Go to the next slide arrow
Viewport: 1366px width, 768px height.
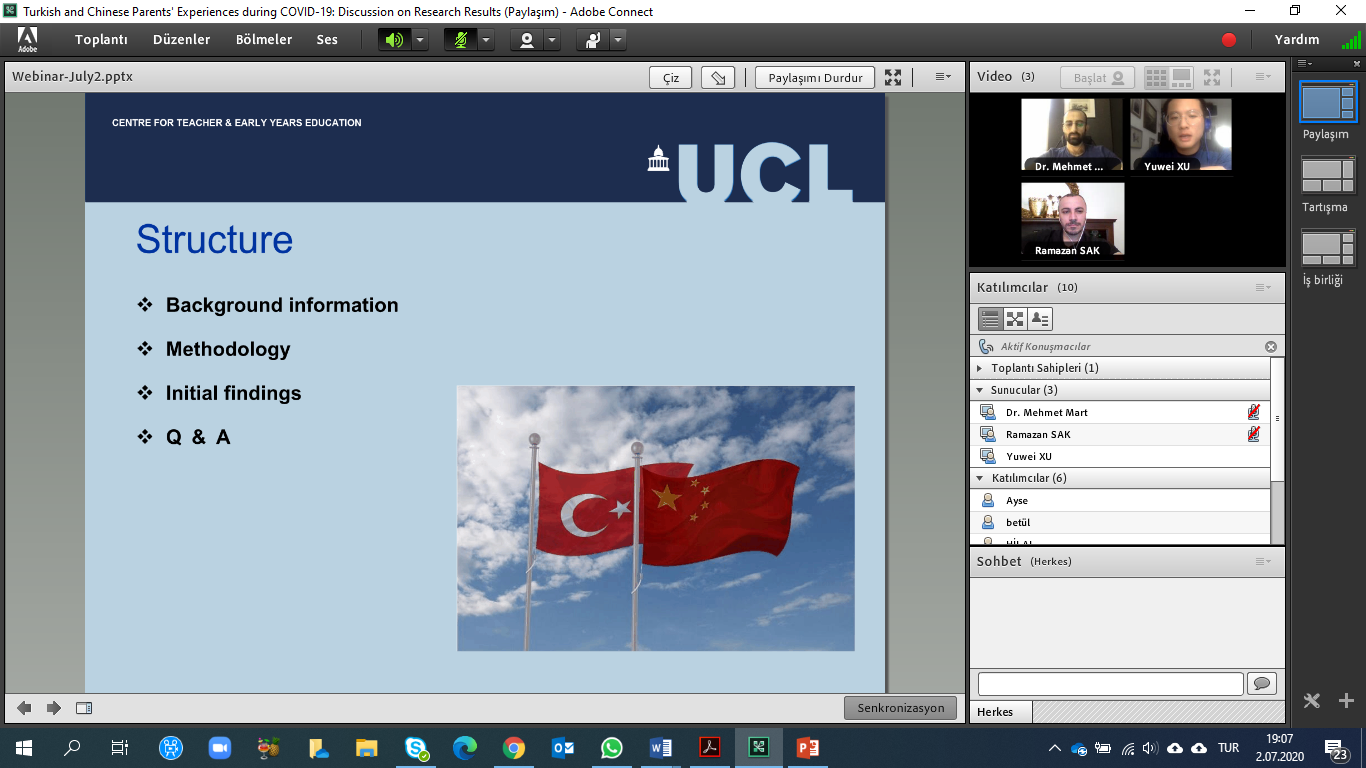pos(54,708)
